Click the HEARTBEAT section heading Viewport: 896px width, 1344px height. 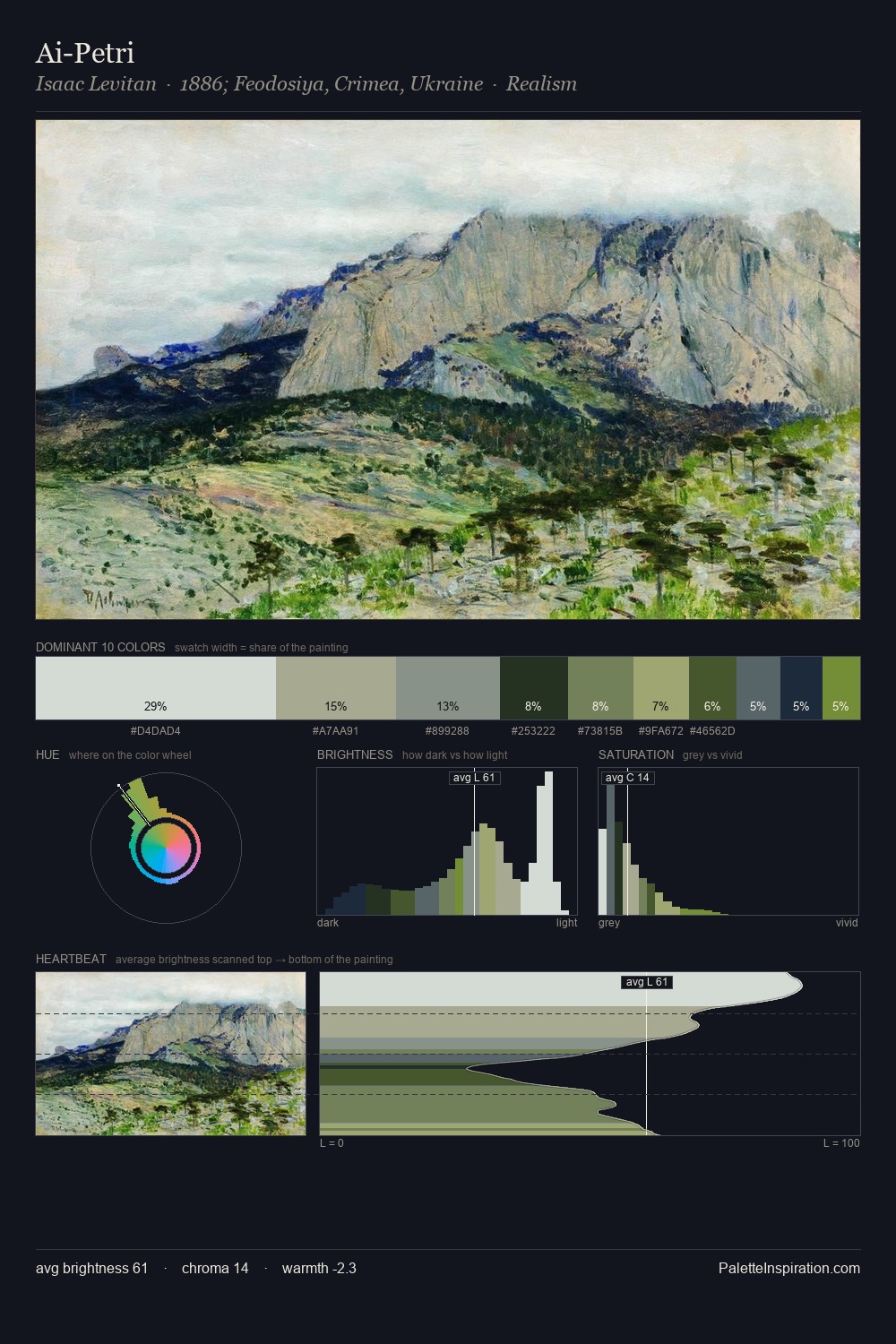(71, 959)
